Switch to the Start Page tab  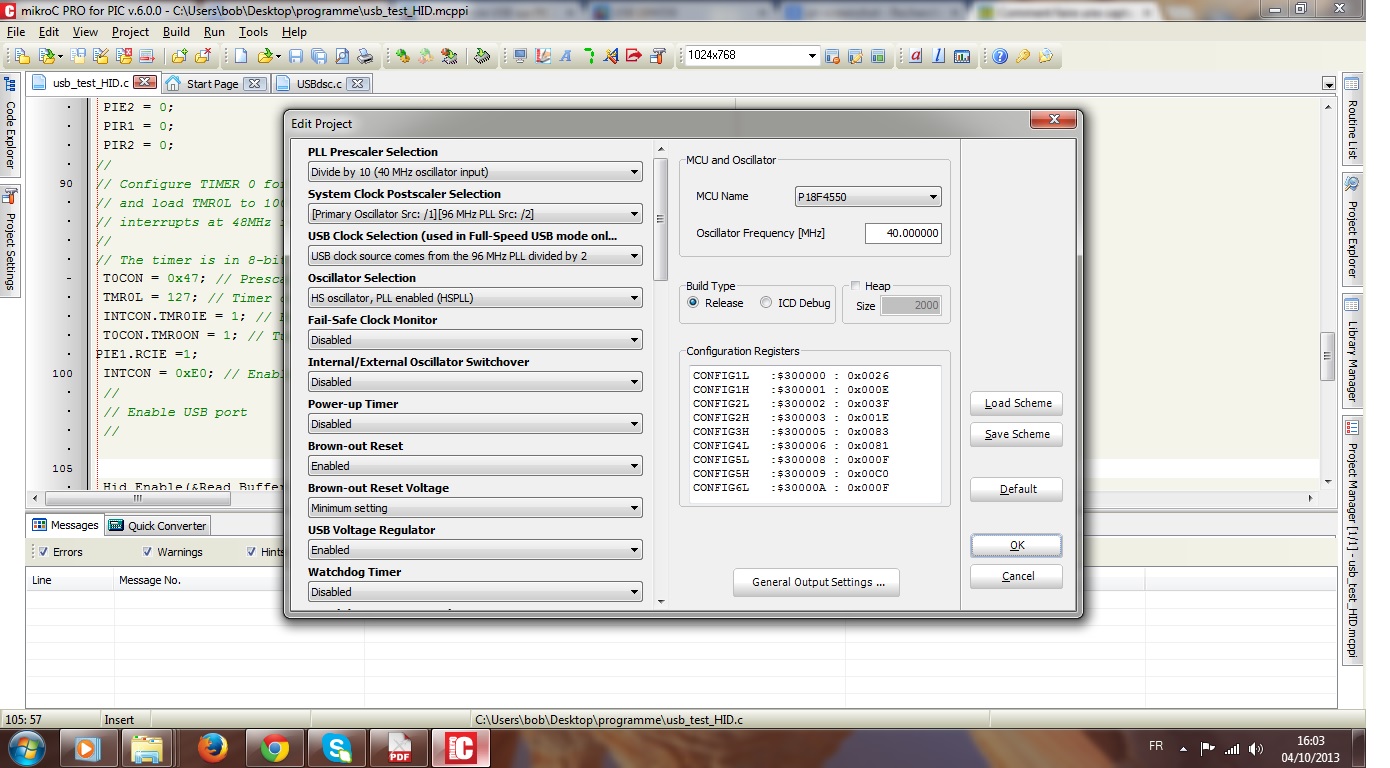tap(214, 84)
